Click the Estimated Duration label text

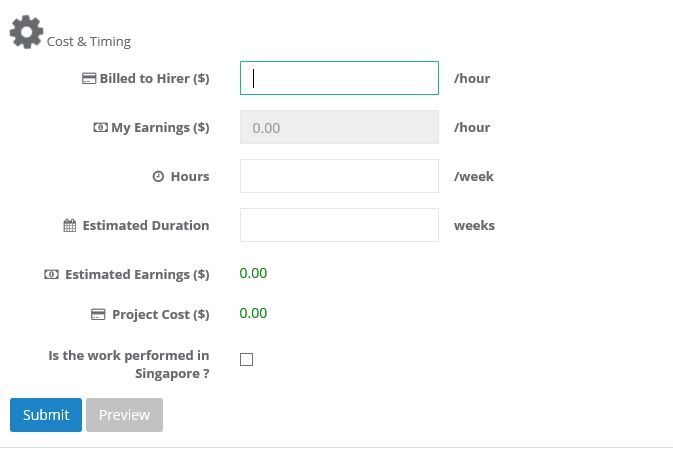(146, 225)
